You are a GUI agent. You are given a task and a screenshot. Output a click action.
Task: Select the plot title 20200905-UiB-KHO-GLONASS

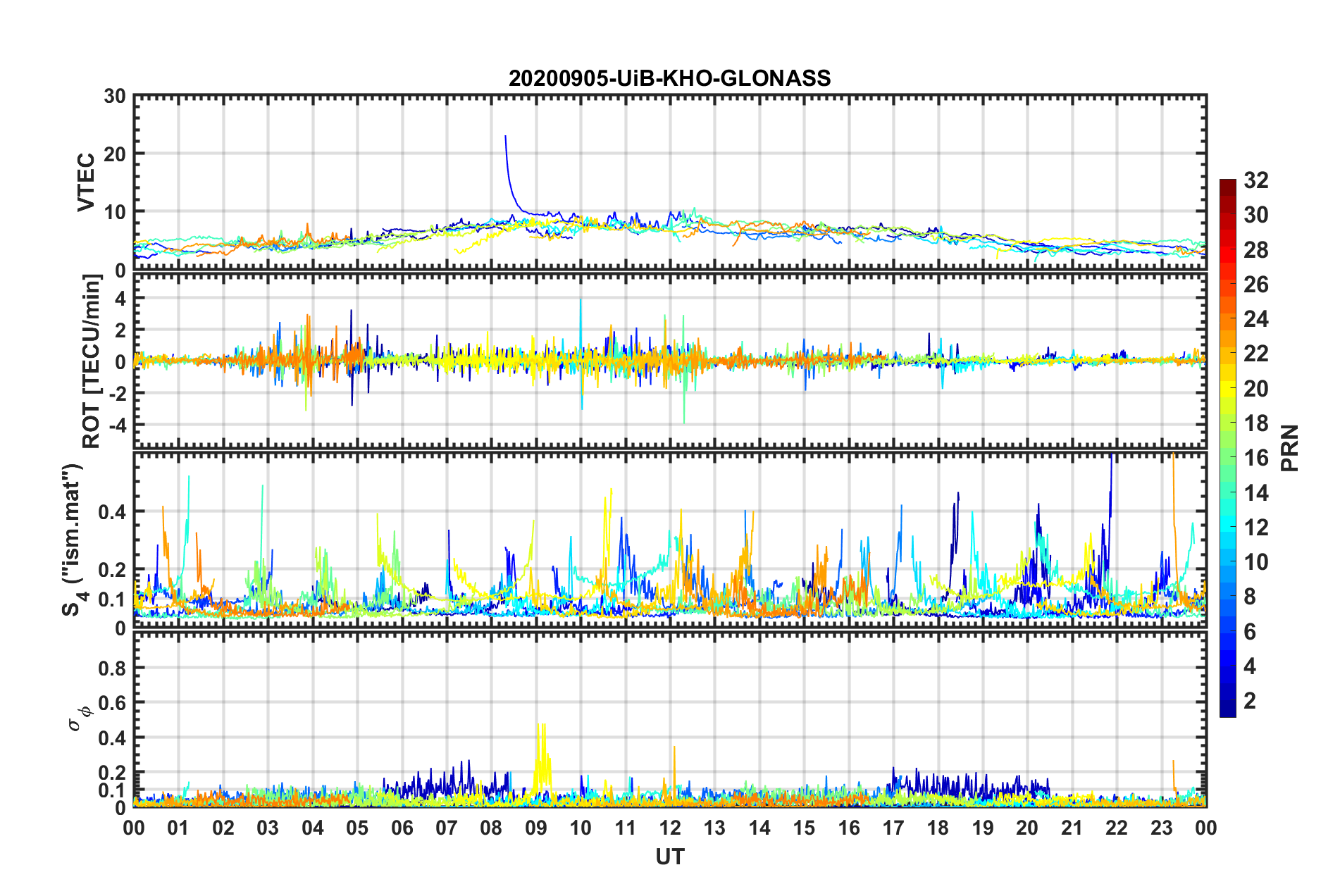(x=669, y=78)
